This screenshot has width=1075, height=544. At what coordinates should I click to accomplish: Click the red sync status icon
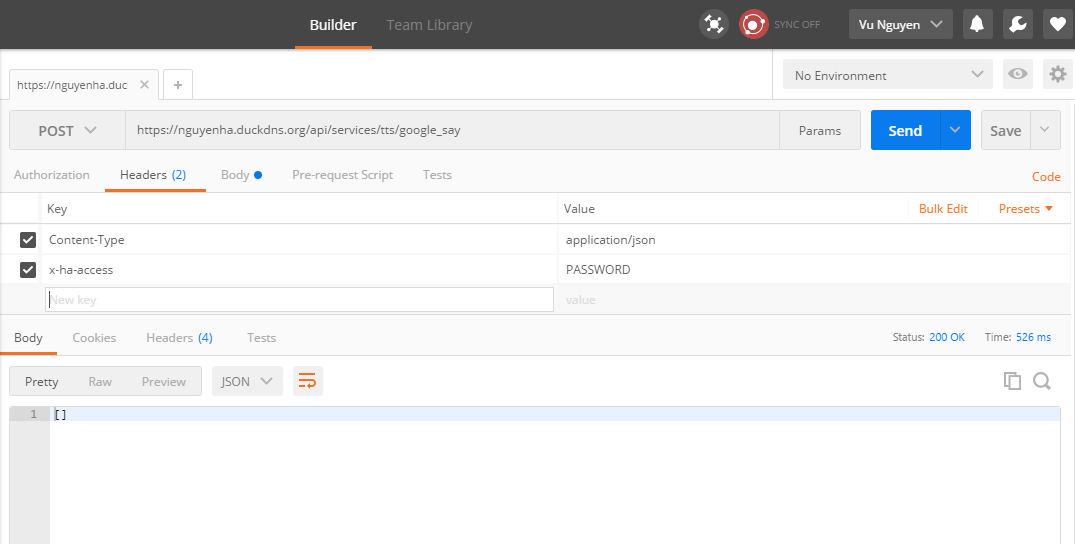tap(753, 25)
